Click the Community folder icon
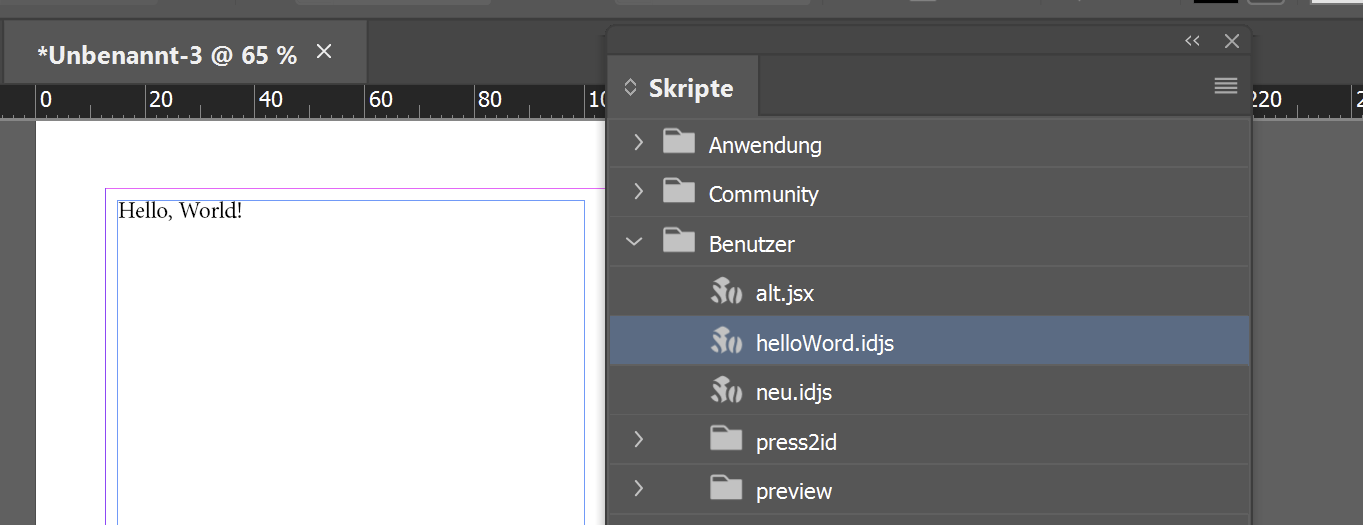This screenshot has width=1363, height=525. coord(678,191)
